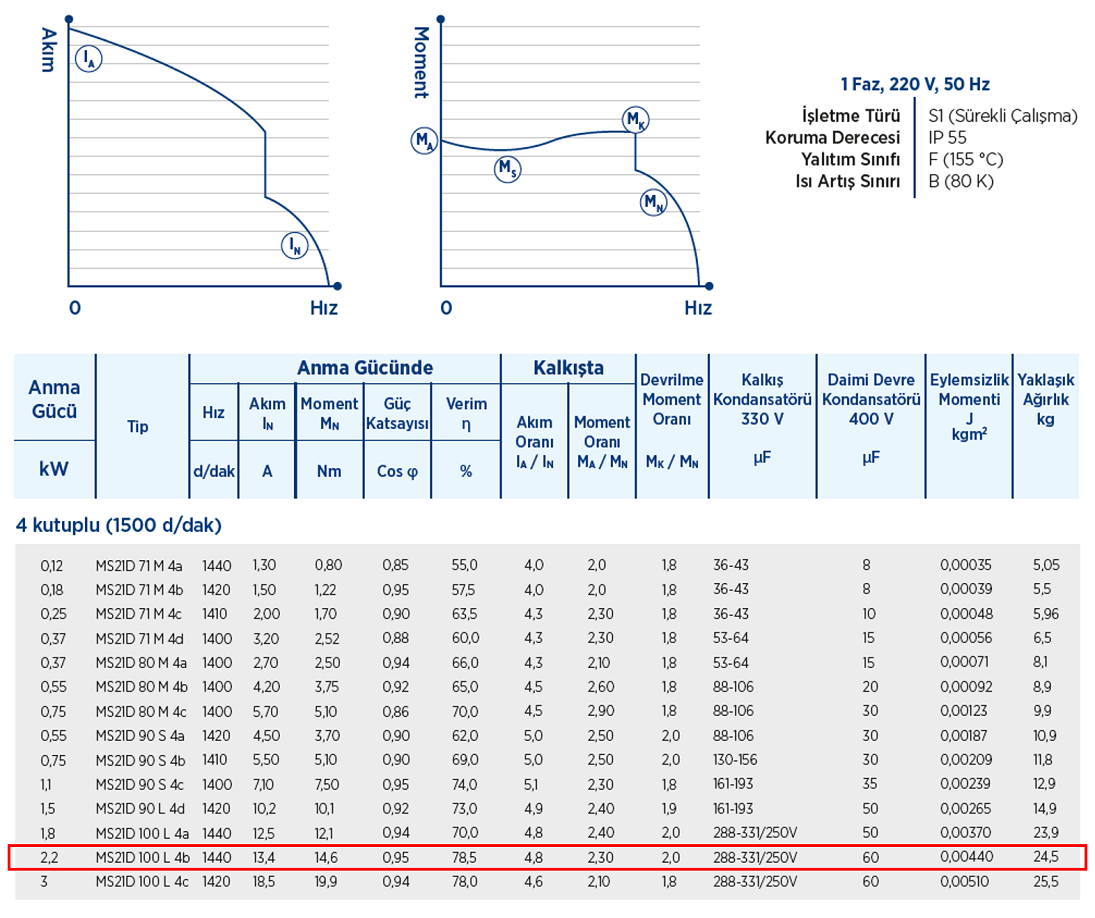Image resolution: width=1095 pixels, height=918 pixels.
Task: Click the Yaklaşık Ağırlık kg column header
Action: pyautogui.click(x=1045, y=399)
